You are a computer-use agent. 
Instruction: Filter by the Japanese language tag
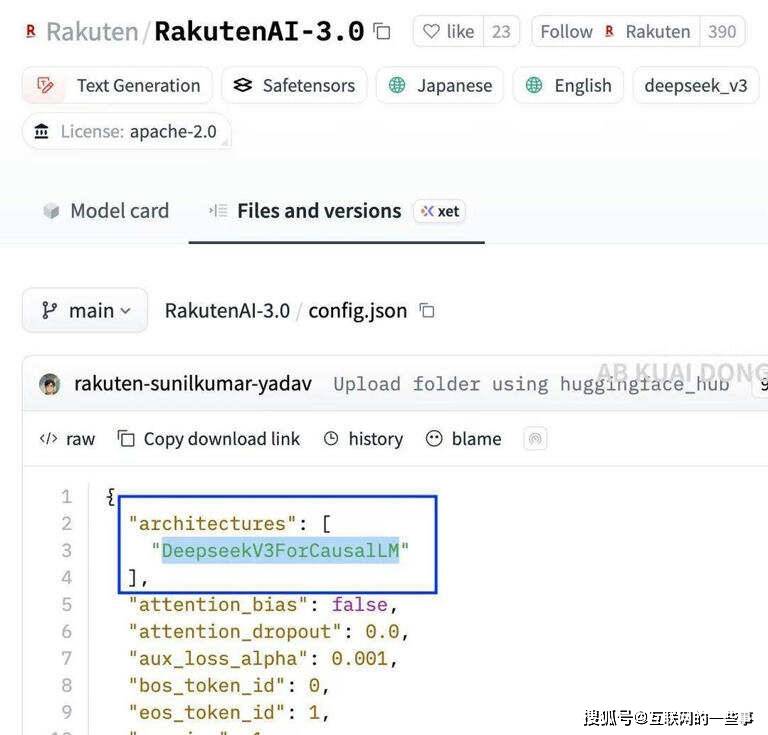tap(439, 86)
